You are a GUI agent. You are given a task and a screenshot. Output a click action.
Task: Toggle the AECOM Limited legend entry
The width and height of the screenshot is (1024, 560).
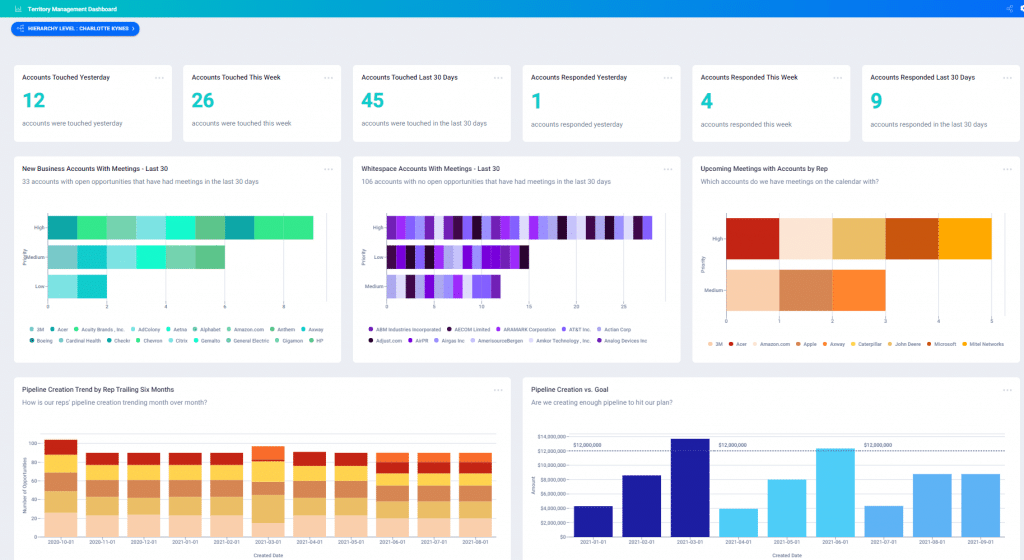tap(468, 330)
